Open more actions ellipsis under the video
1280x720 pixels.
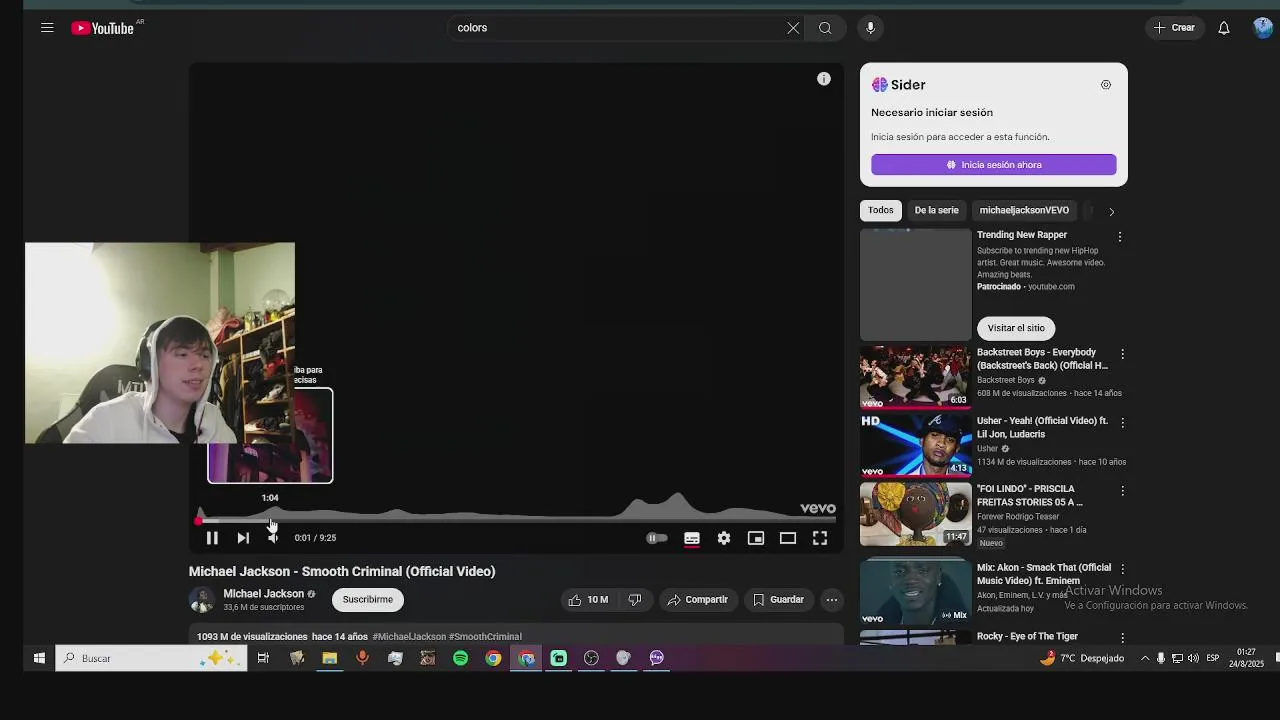tap(831, 600)
